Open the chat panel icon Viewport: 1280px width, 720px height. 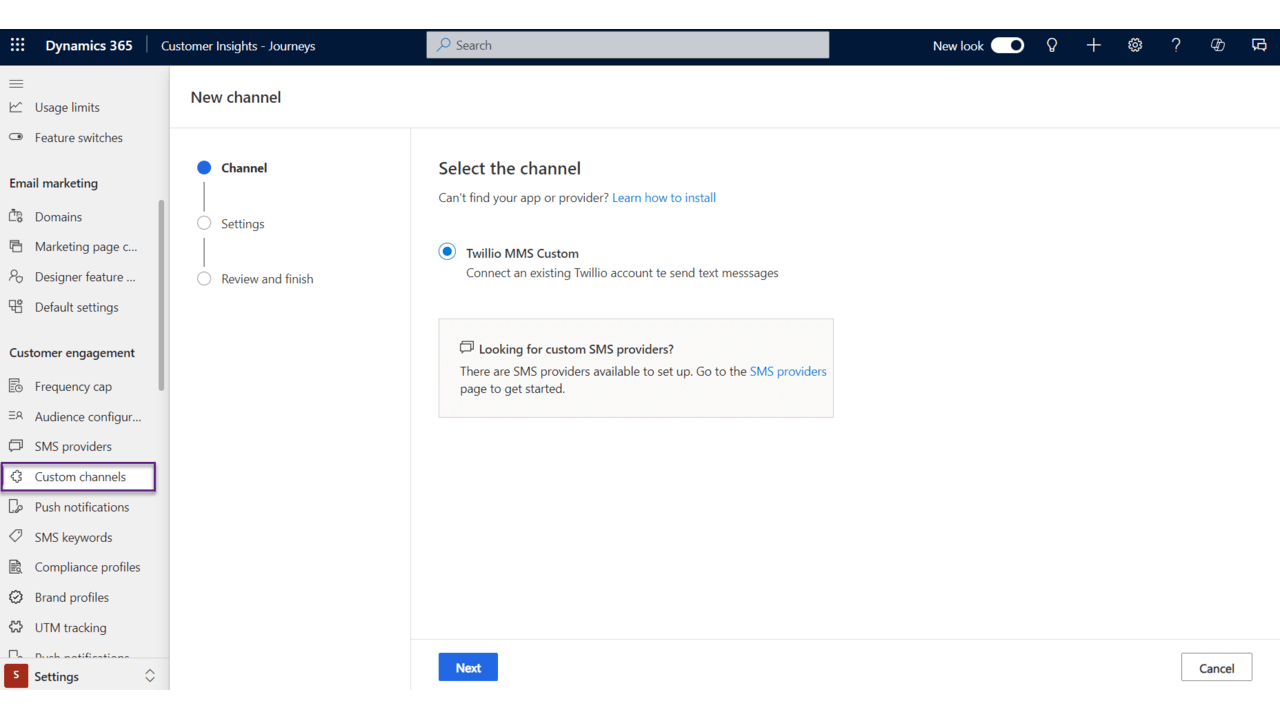tap(1259, 45)
